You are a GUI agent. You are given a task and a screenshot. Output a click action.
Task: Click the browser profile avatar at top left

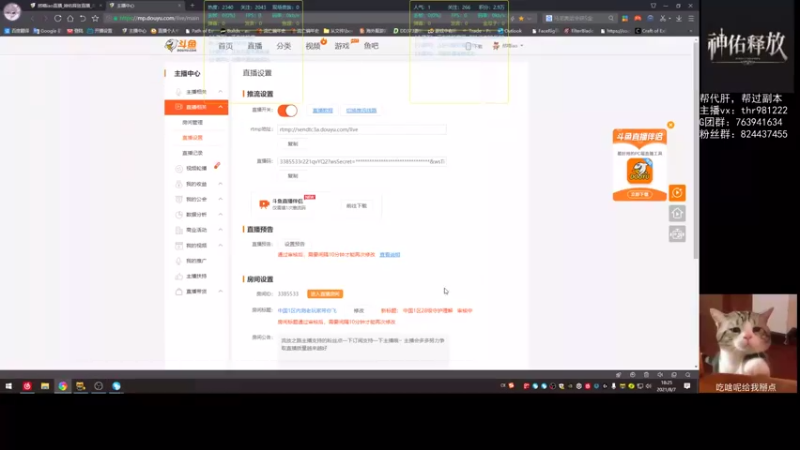tap(12, 11)
